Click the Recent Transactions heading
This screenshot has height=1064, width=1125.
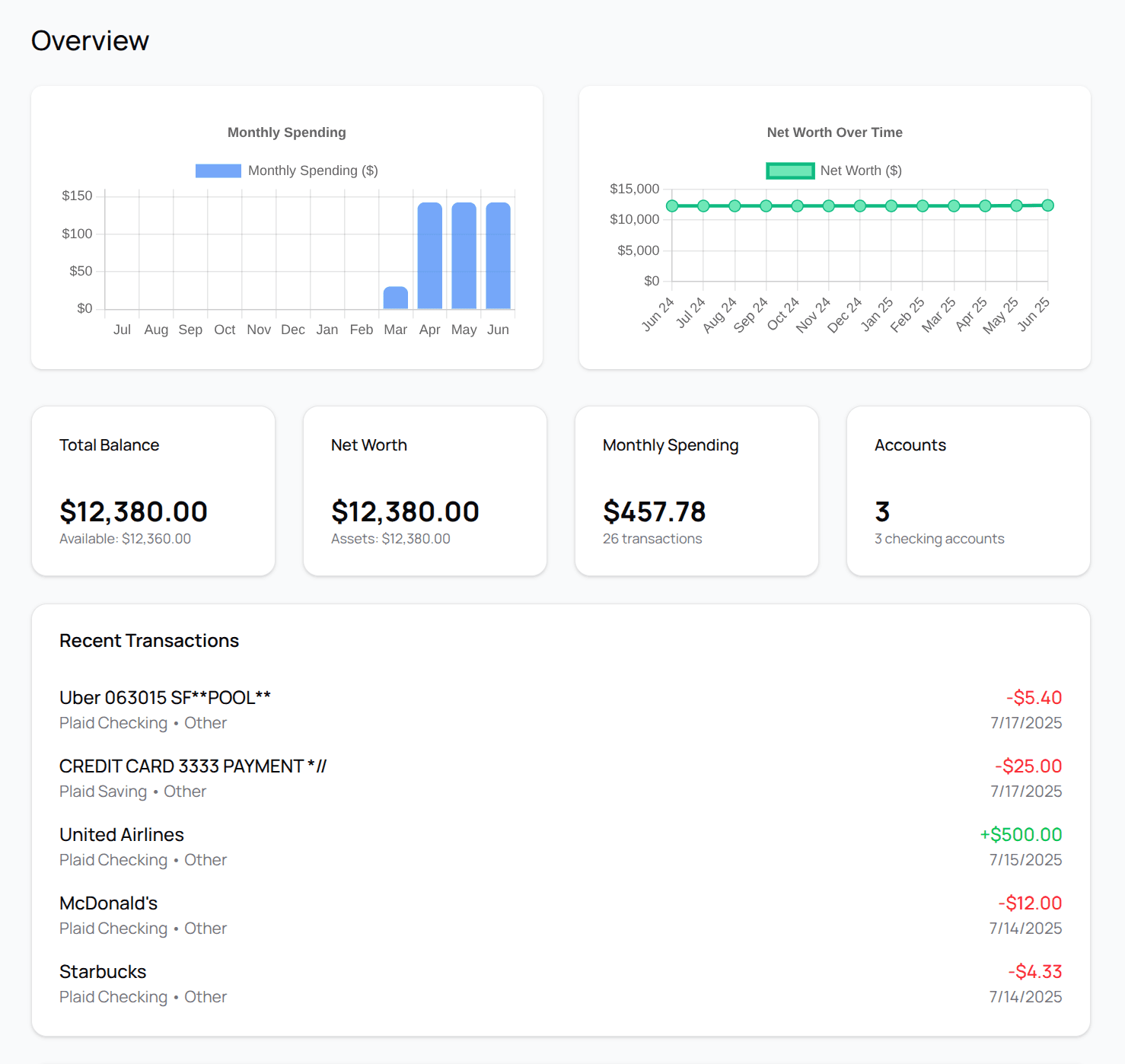(148, 640)
